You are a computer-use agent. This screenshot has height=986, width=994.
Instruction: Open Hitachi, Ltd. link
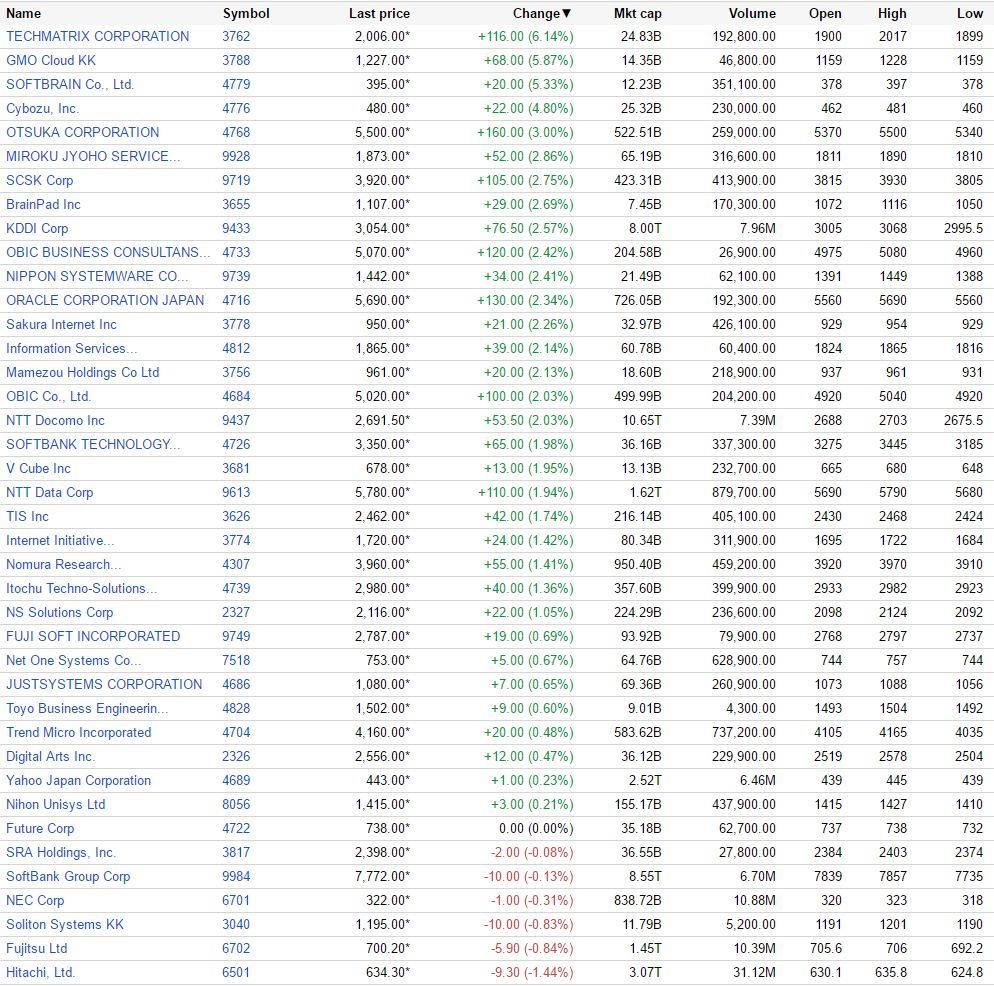click(x=41, y=973)
